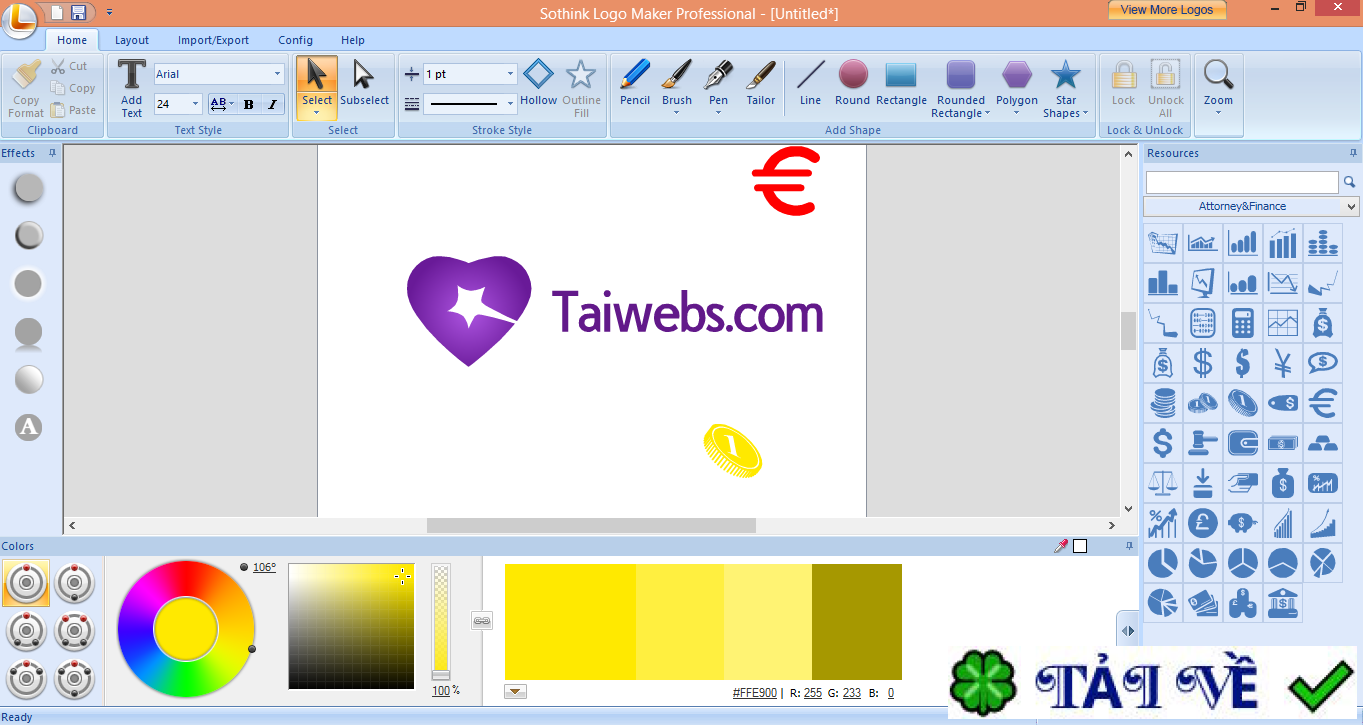Select the Taiwebs.com text on canvas
This screenshot has height=725, width=1363.
point(688,311)
